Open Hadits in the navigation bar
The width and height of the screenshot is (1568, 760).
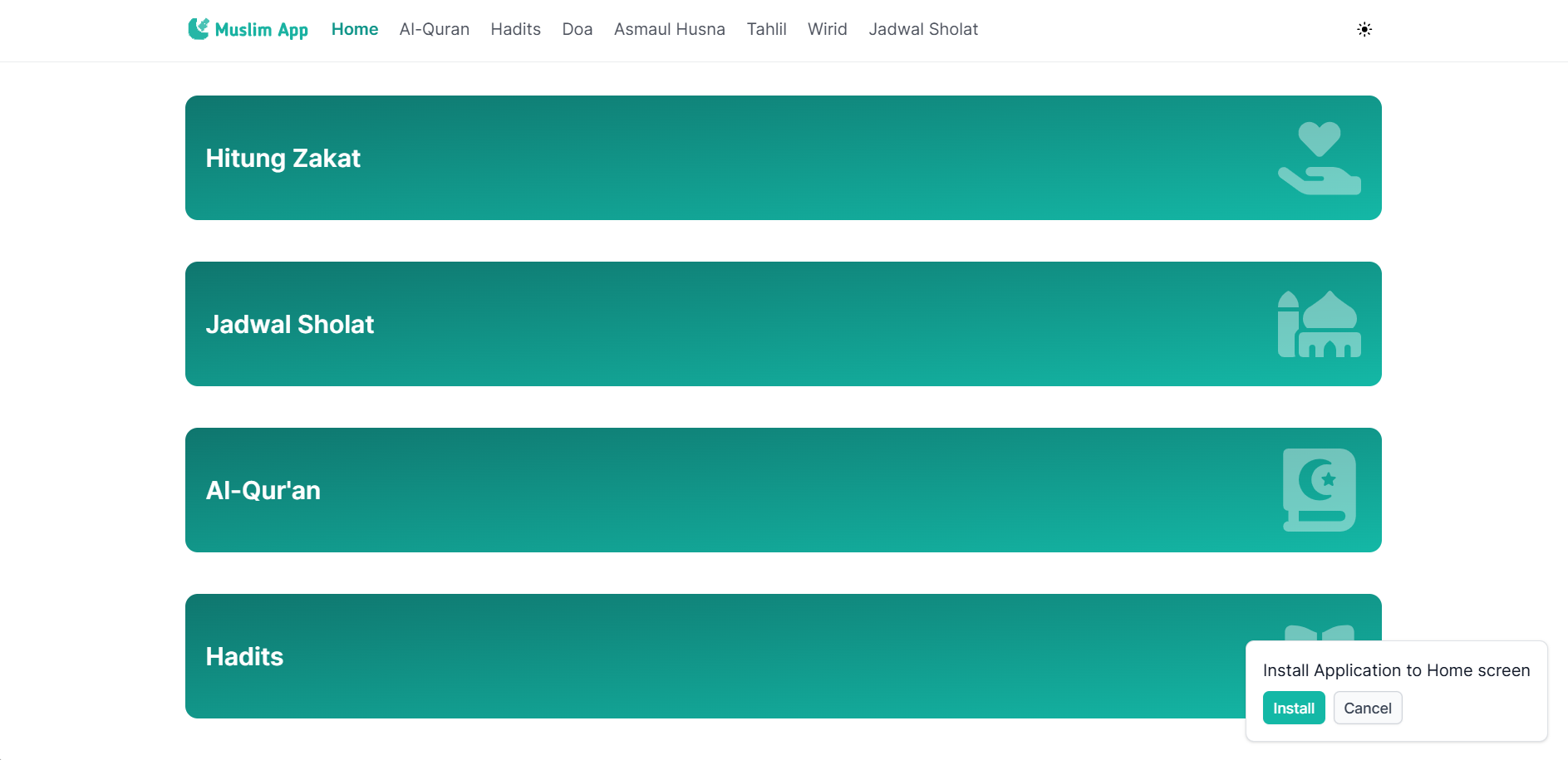[x=516, y=29]
